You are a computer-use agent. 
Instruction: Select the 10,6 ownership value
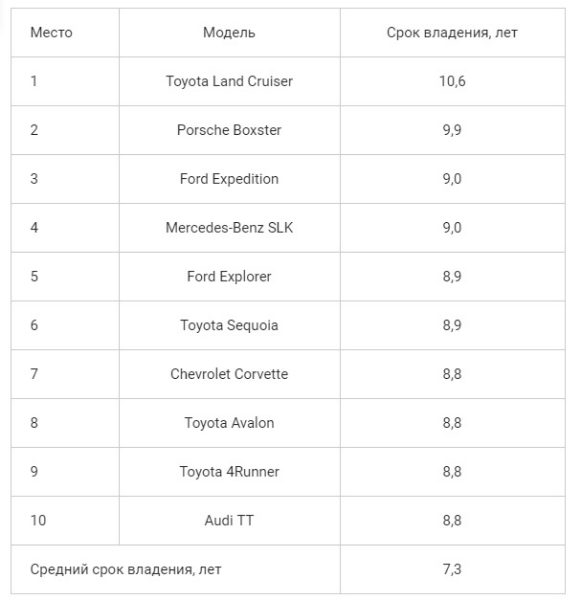tap(452, 81)
